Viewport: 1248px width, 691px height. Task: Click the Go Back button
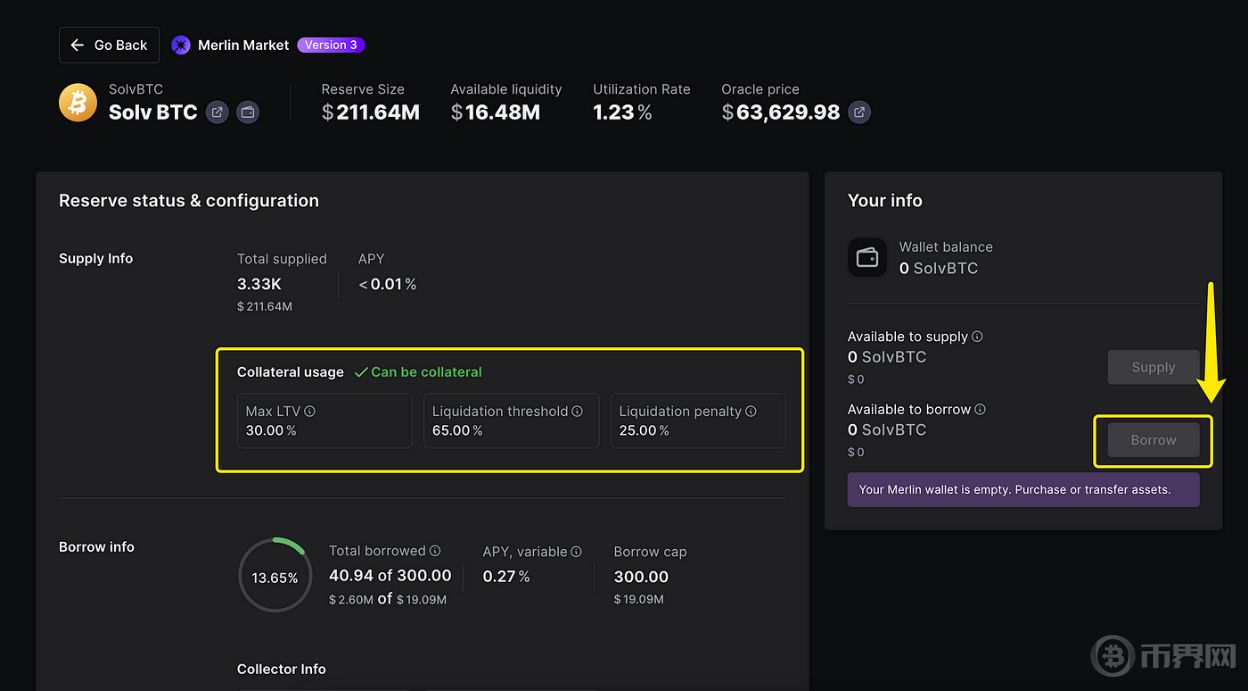coord(108,44)
